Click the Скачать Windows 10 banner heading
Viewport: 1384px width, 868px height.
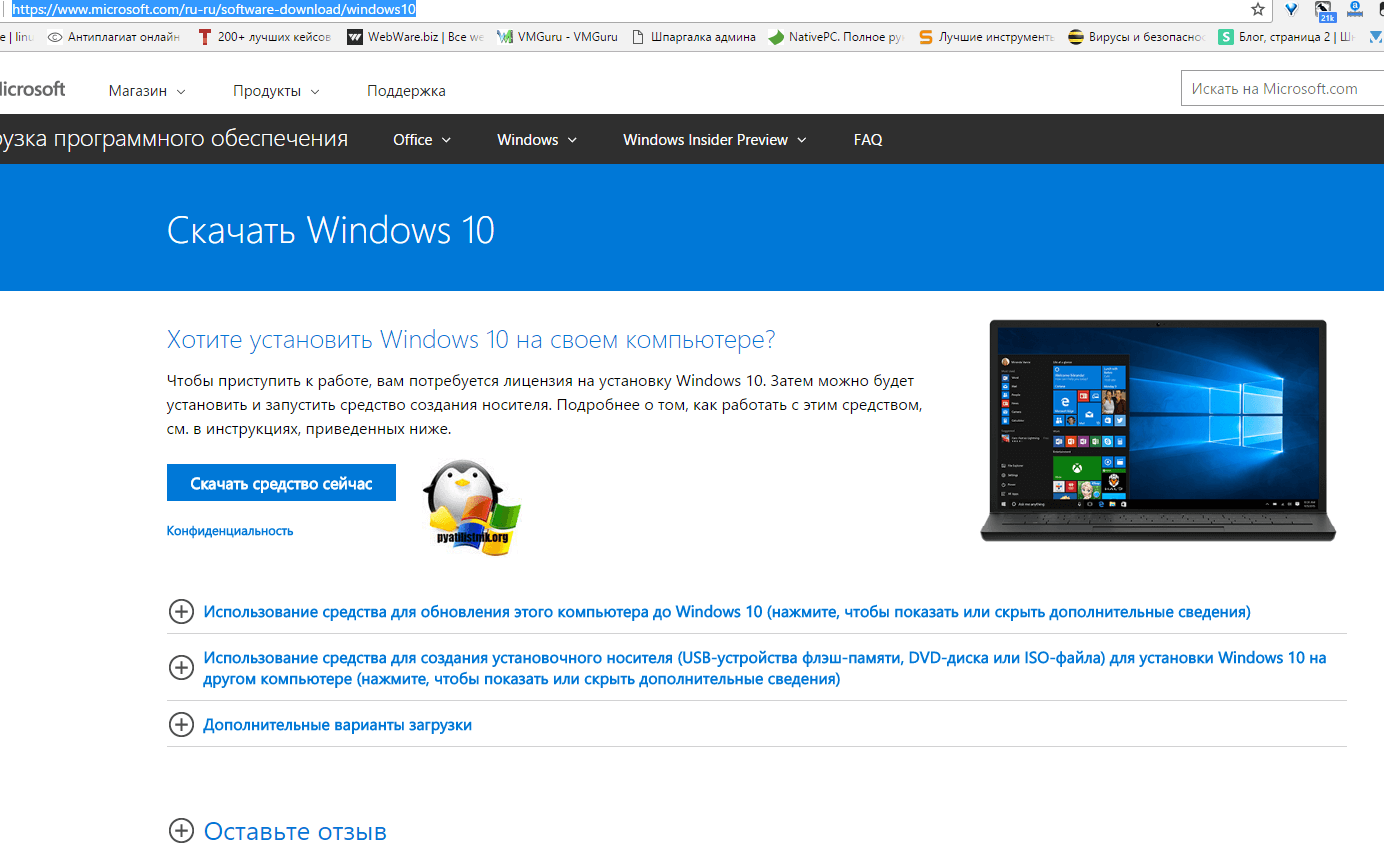[x=331, y=230]
